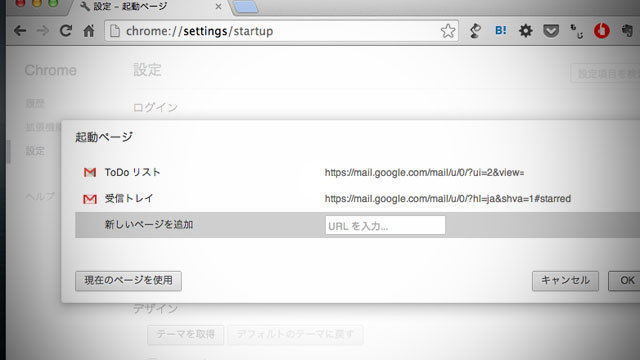
Task: Go back with the back arrow
Action: pos(20,31)
